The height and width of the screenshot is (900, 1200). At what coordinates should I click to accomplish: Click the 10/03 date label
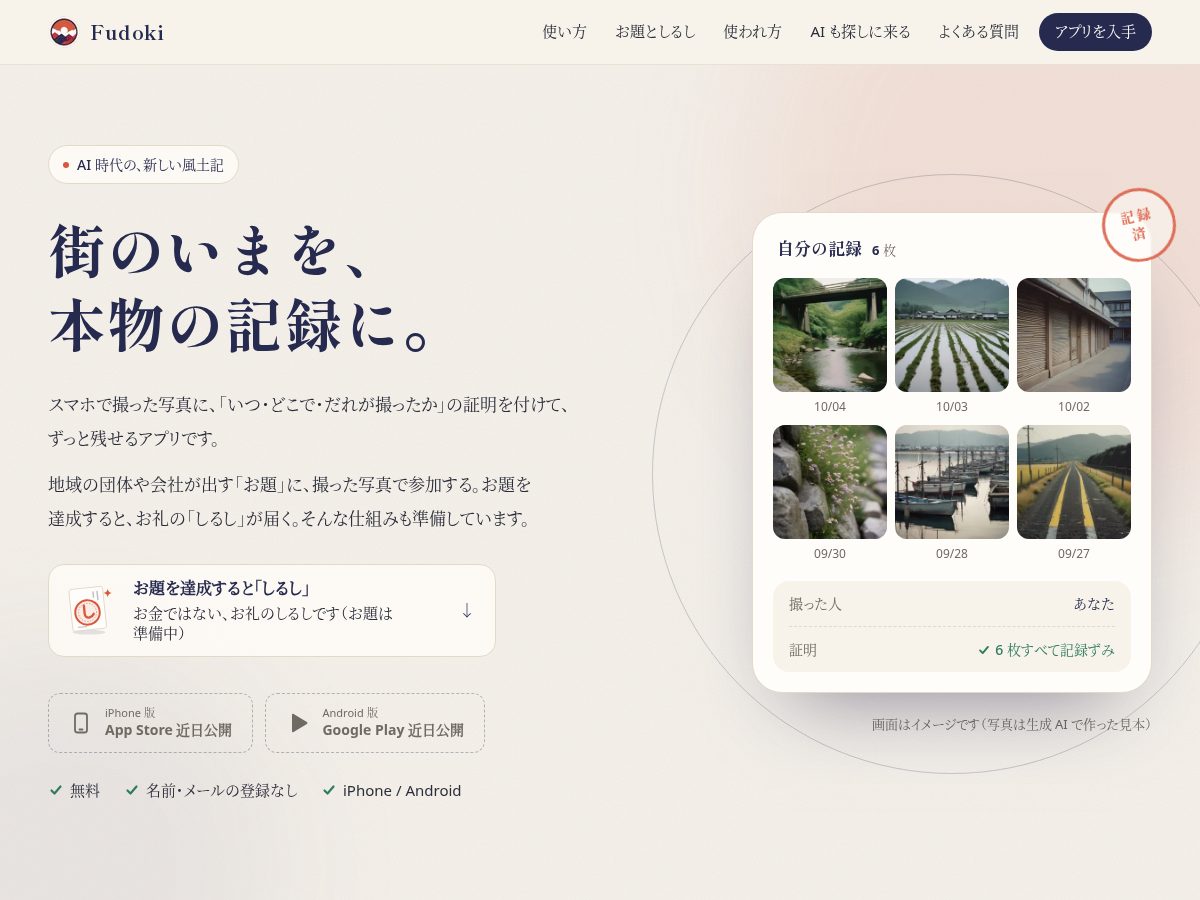(952, 407)
